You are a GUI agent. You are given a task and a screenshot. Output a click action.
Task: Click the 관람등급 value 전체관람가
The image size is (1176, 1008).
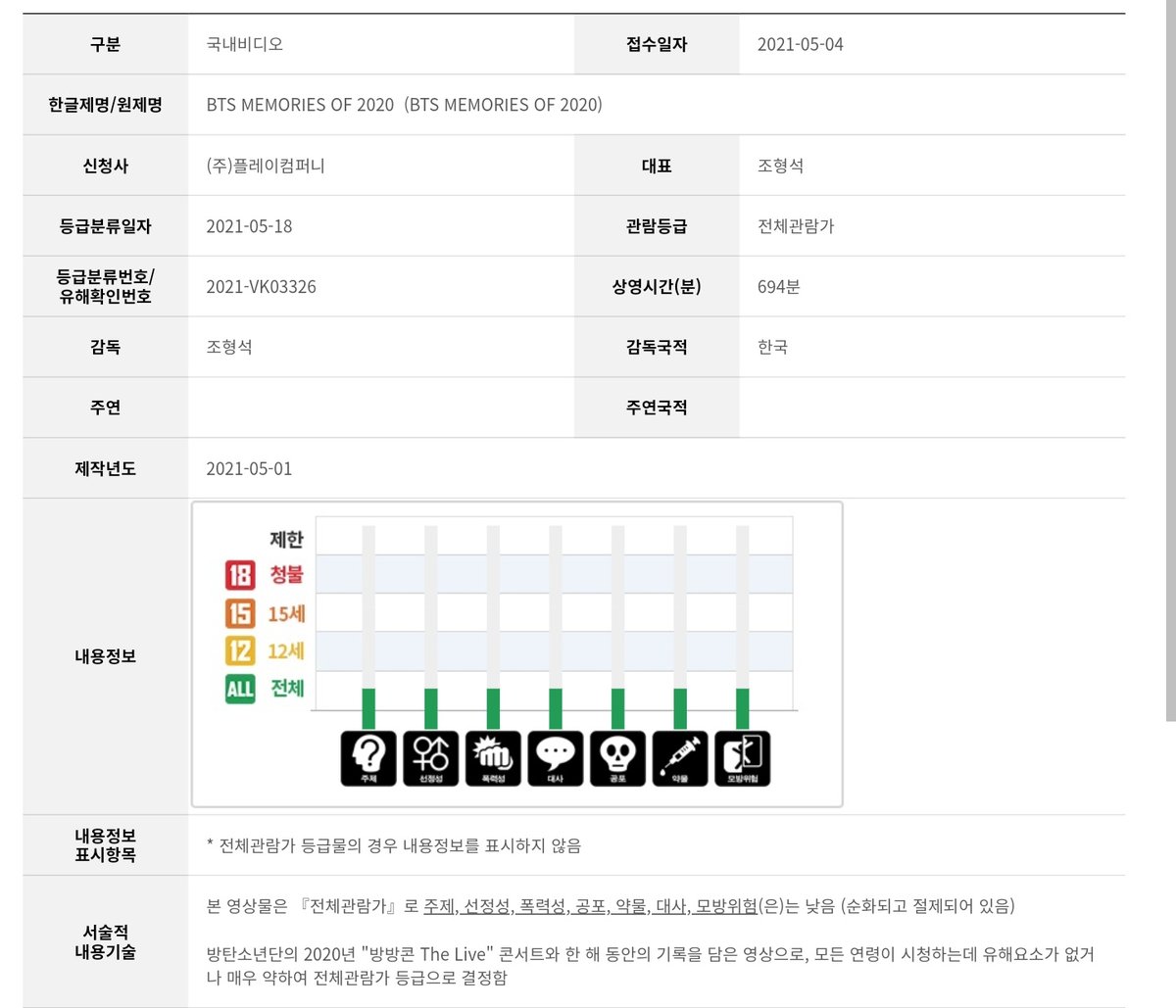click(796, 226)
